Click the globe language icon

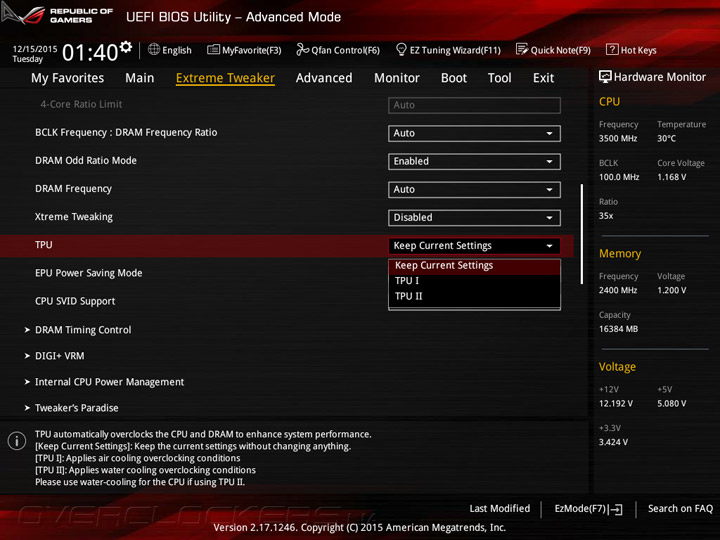click(154, 49)
